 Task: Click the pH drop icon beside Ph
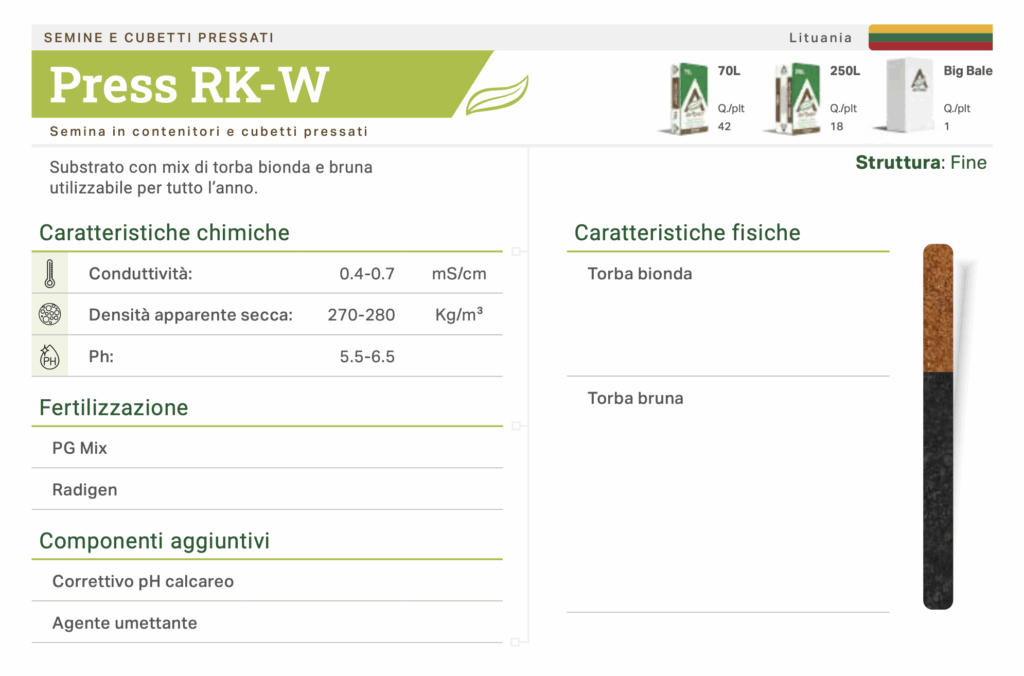click(x=50, y=355)
